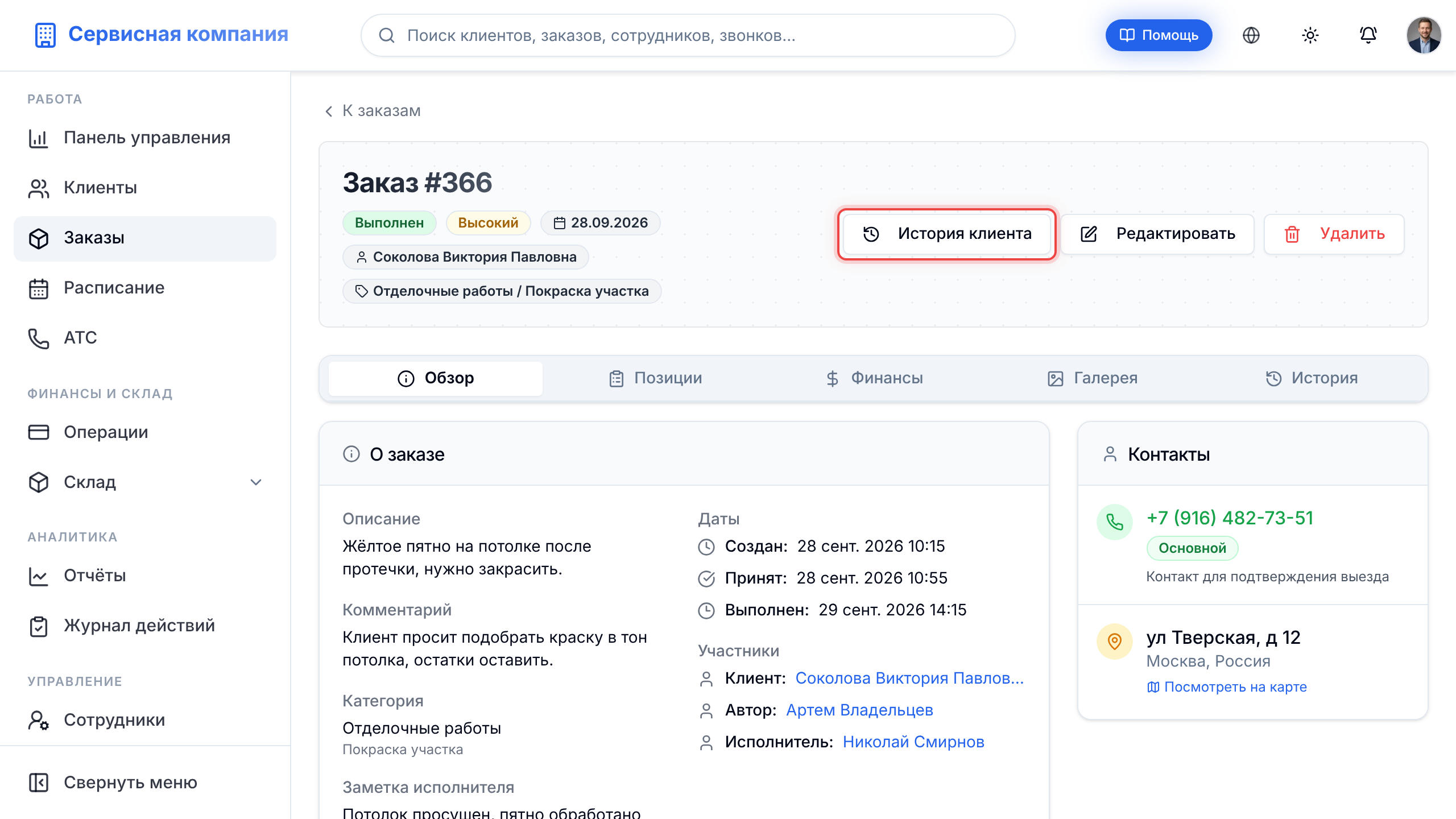Open Расписание calendar page
This screenshot has width=1456, height=819.
pos(145,288)
